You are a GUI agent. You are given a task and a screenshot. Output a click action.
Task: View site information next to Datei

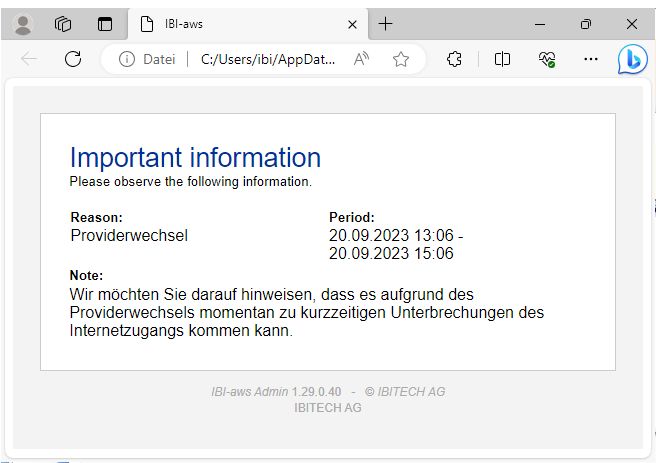tap(127, 59)
